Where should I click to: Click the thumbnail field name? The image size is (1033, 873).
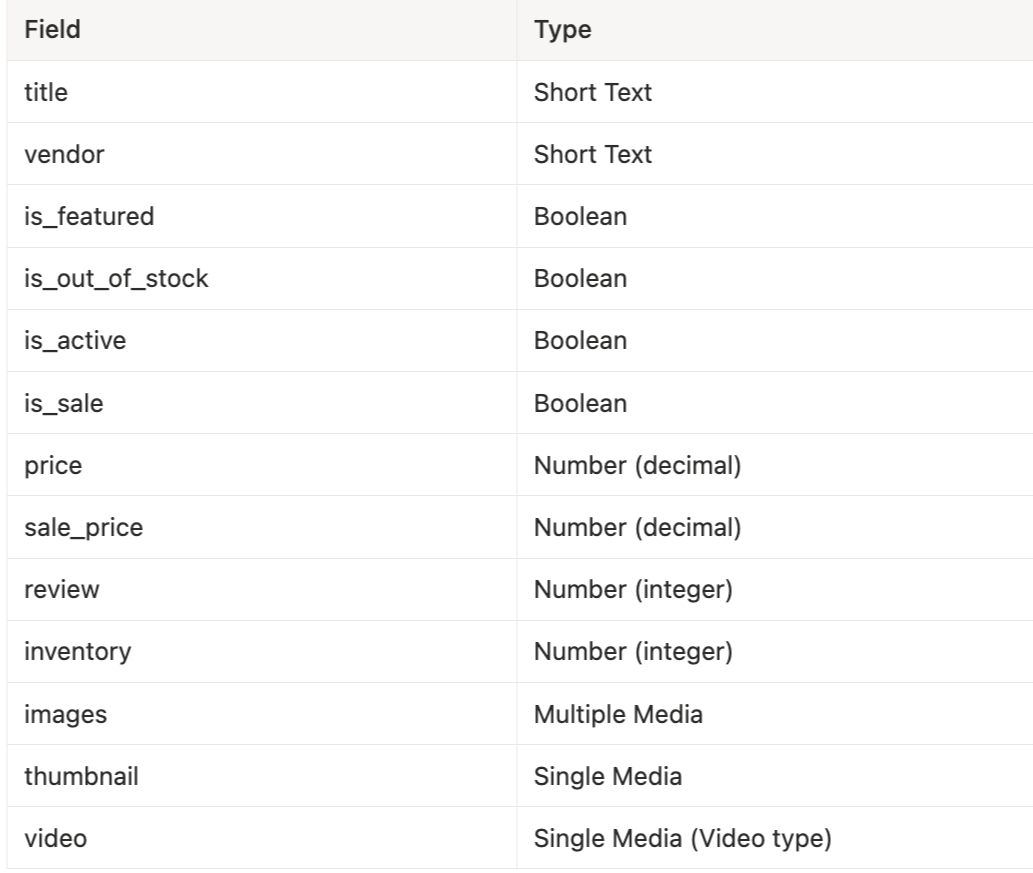click(81, 776)
